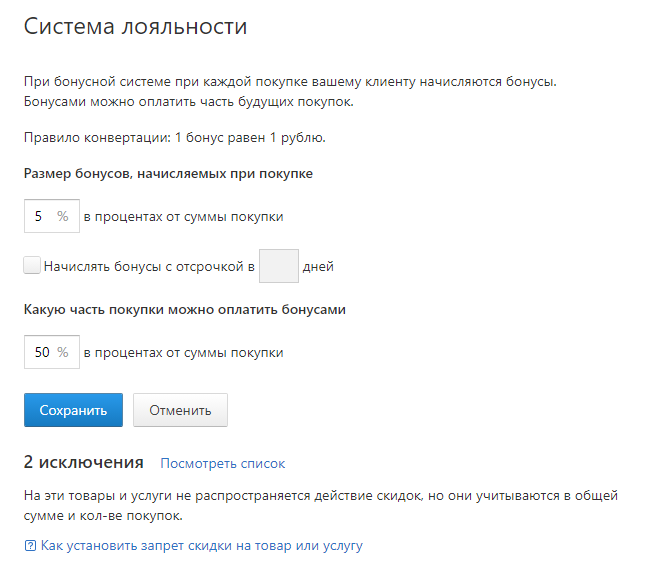Enable the delayed bonus accrual checkbox

(x=32, y=265)
